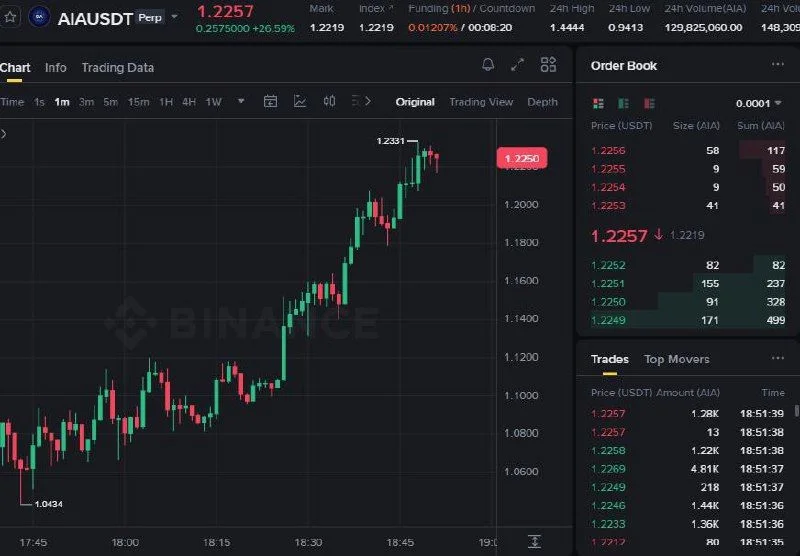This screenshot has height=556, width=800.
Task: Switch to Original chart view
Action: point(415,102)
